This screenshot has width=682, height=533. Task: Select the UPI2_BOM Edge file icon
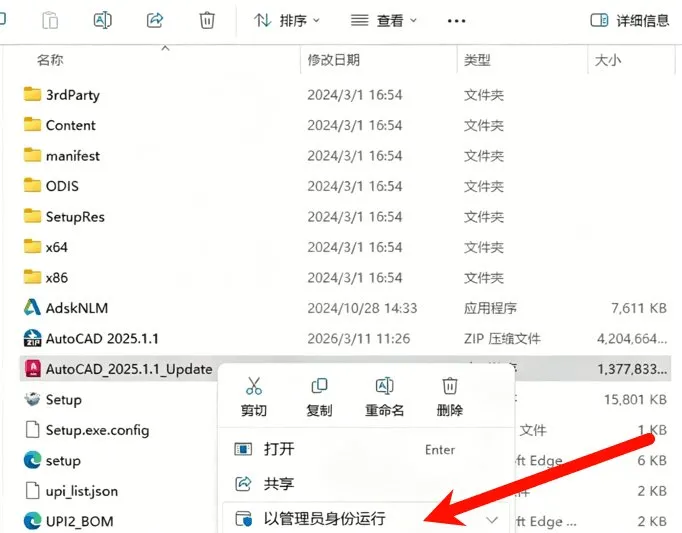click(x=32, y=521)
